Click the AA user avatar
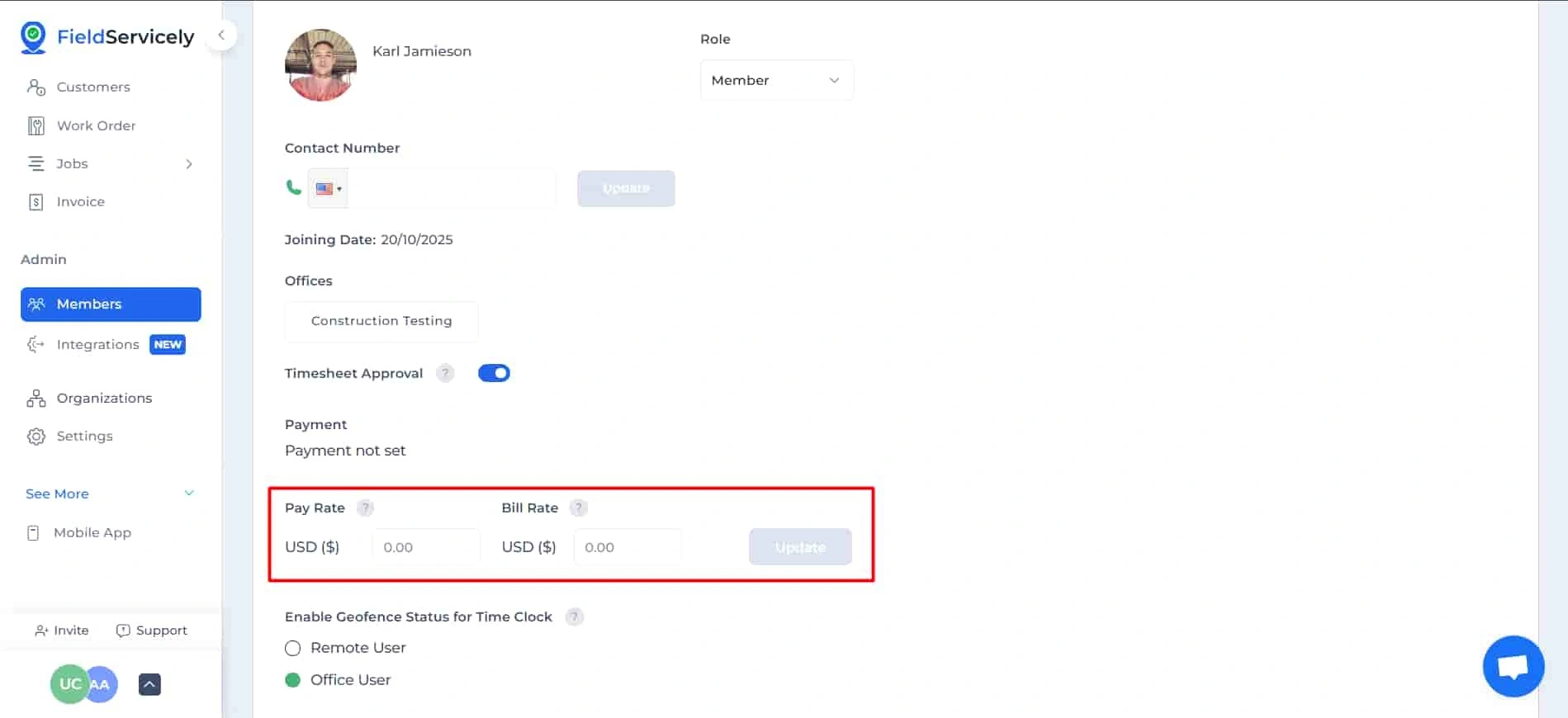The width and height of the screenshot is (1568, 718). pos(102,684)
